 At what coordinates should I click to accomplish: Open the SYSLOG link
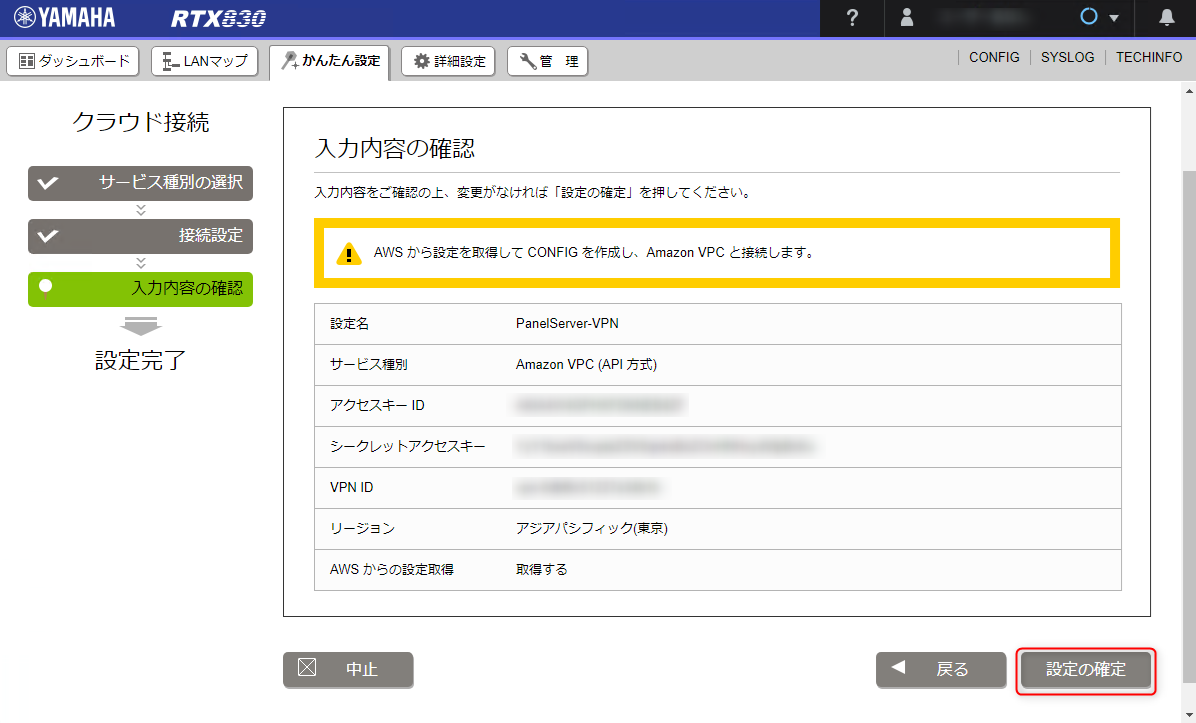click(1067, 58)
